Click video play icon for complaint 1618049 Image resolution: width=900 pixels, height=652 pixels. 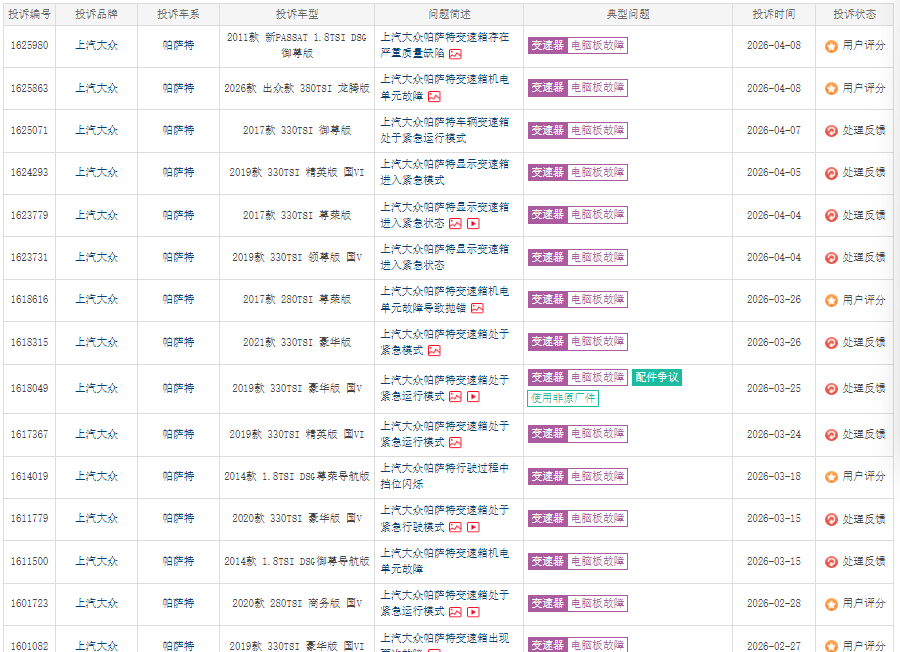coord(473,397)
